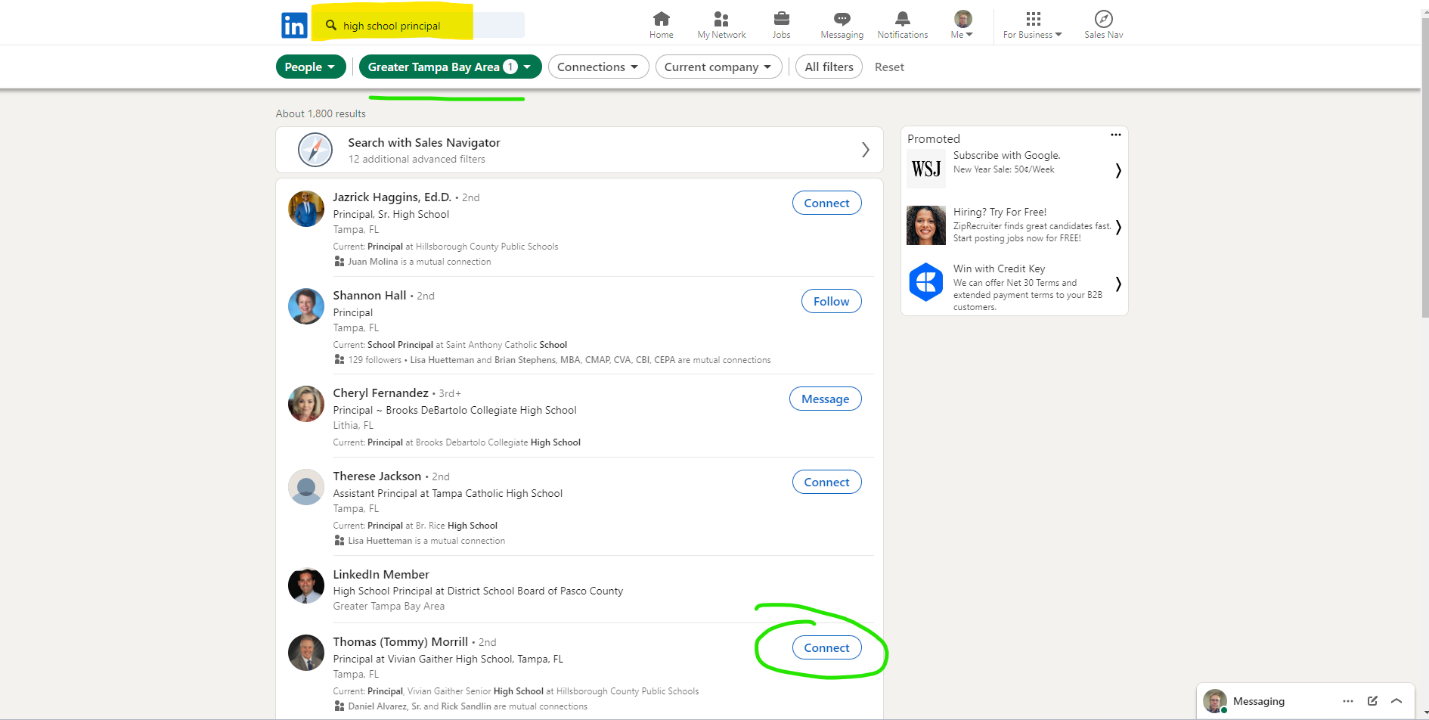This screenshot has width=1429, height=720.
Task: Follow Shannon Hall
Action: [x=831, y=301]
